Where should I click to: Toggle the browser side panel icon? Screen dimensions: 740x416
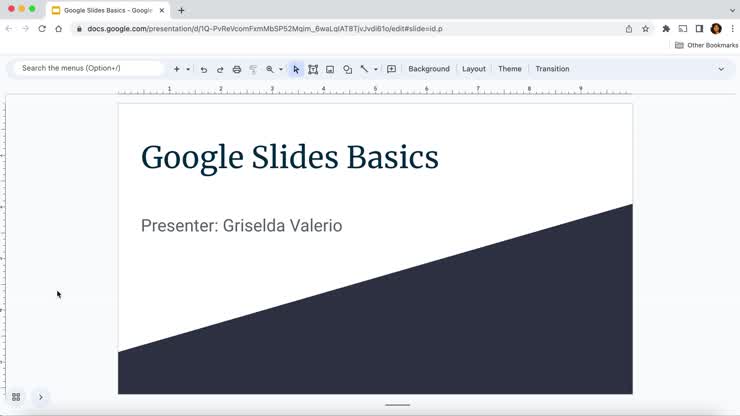[699, 29]
